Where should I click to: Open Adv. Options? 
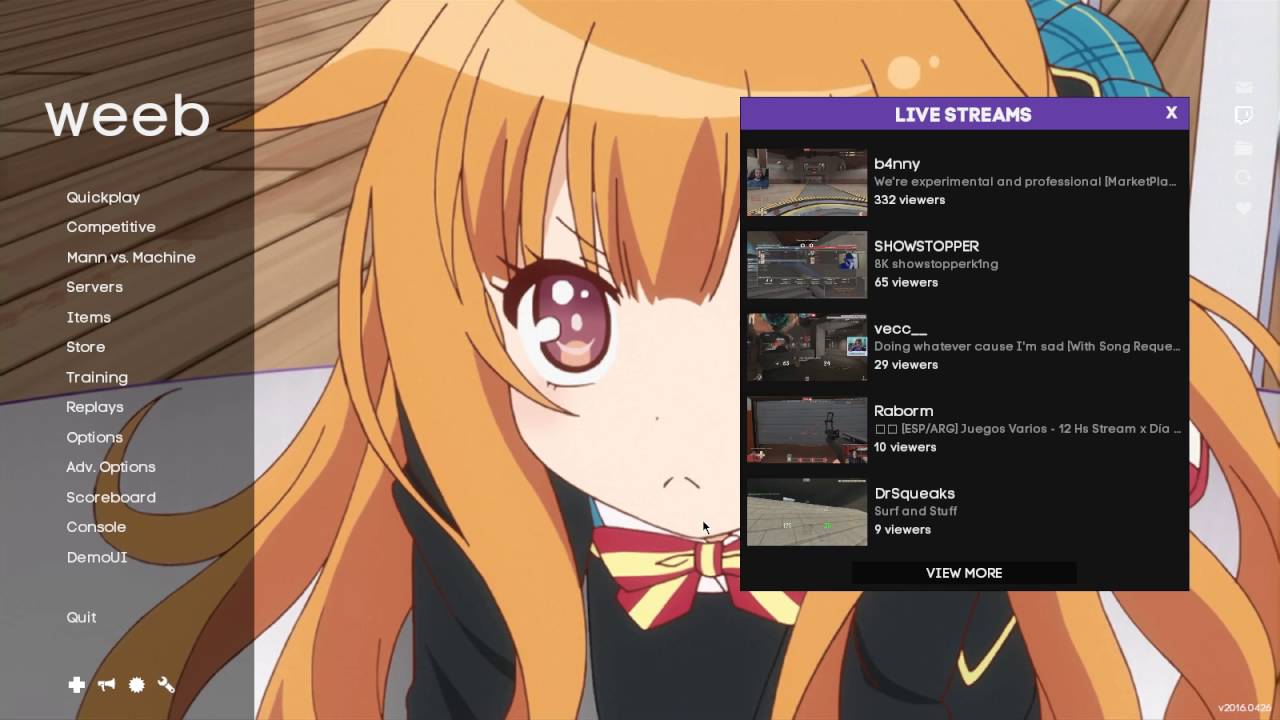[x=111, y=467]
